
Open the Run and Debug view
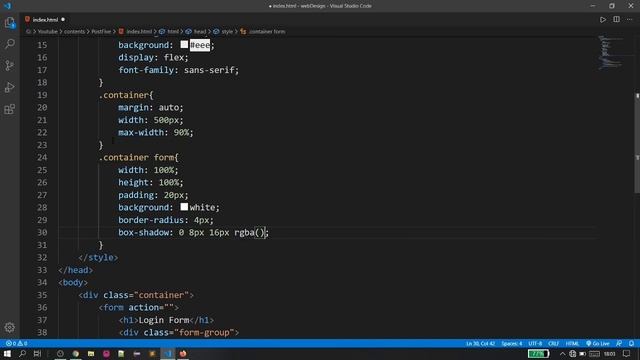[9, 87]
